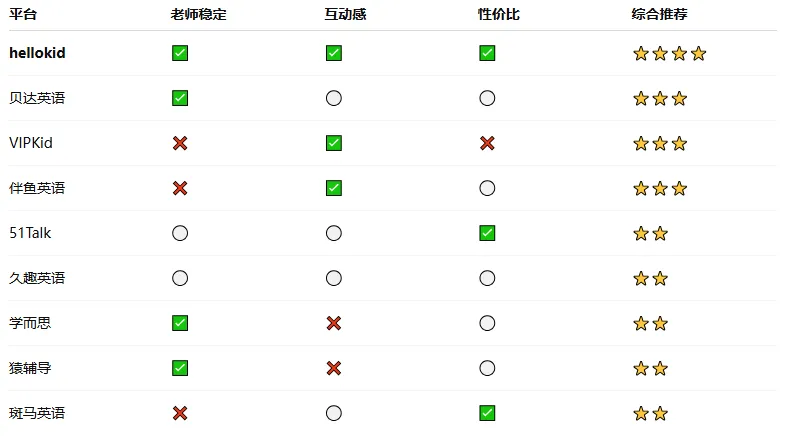Click the green check for 51Talk 性价比

click(487, 233)
